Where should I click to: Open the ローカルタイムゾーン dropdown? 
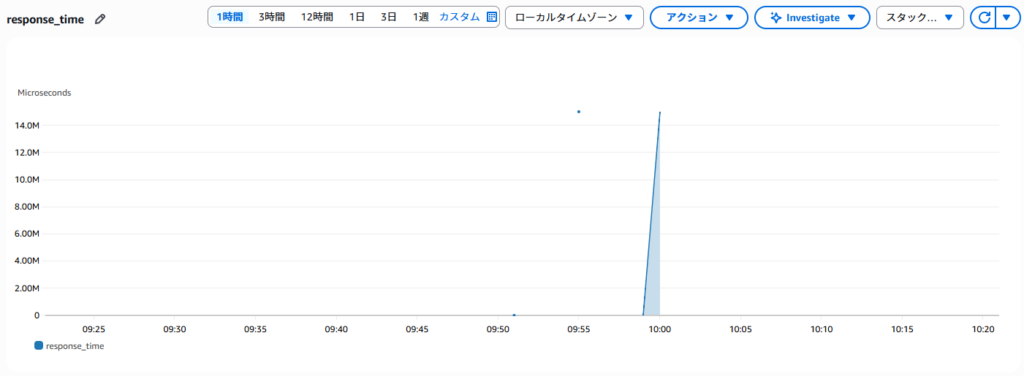574,18
